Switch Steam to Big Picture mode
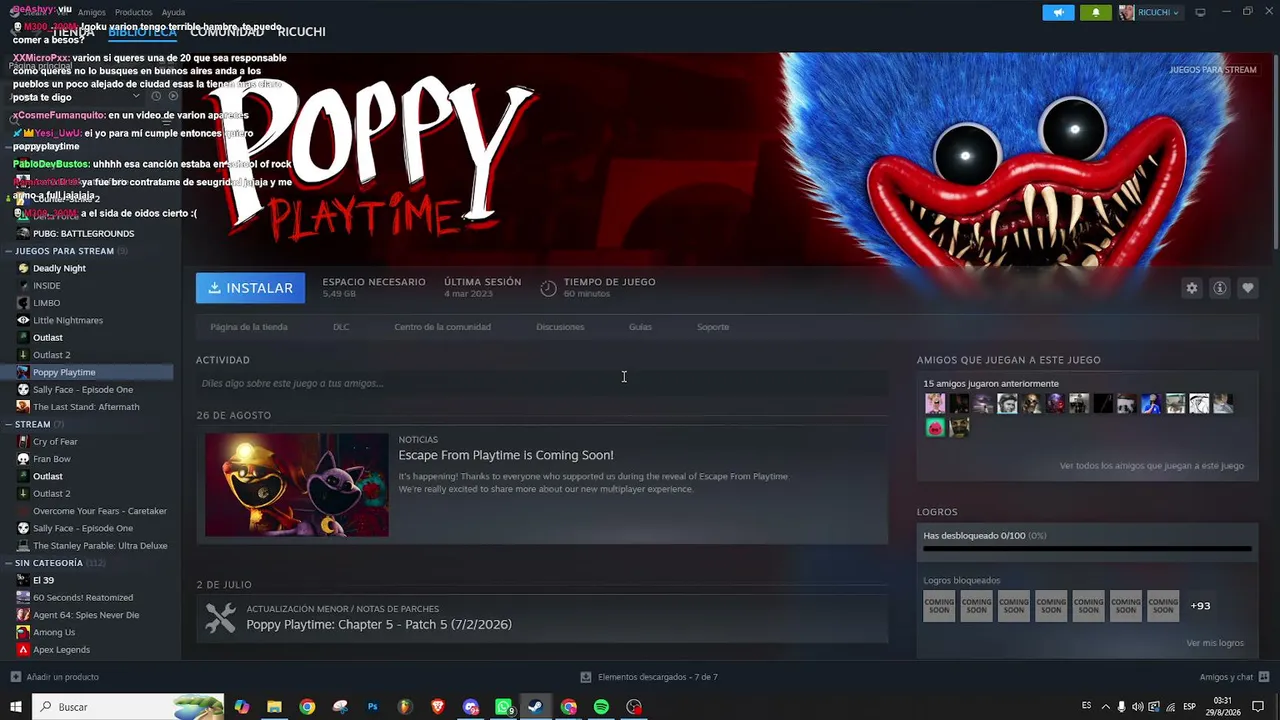Image resolution: width=1280 pixels, height=720 pixels. (1200, 12)
